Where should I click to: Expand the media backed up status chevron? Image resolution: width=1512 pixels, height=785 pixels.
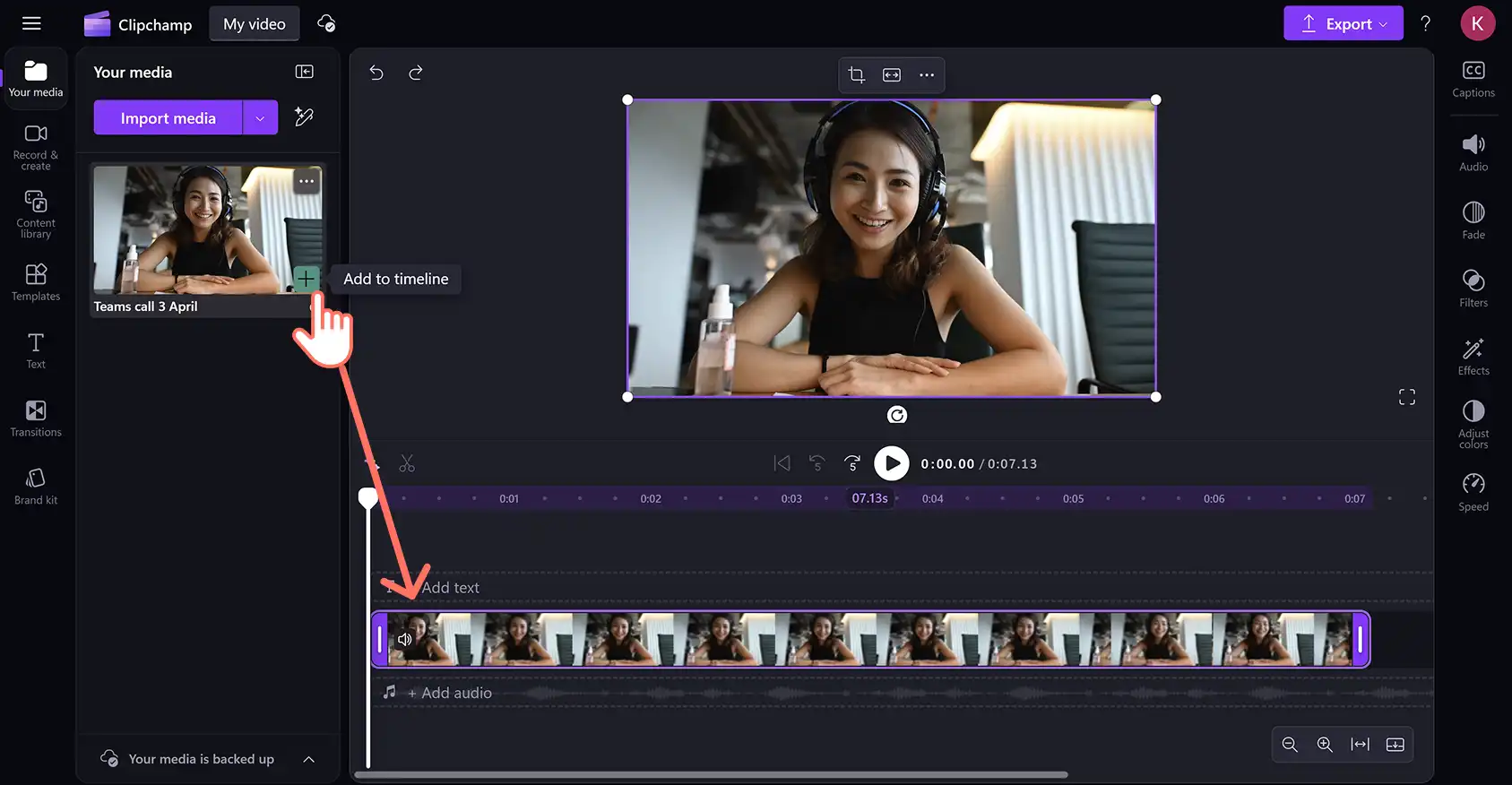click(309, 759)
